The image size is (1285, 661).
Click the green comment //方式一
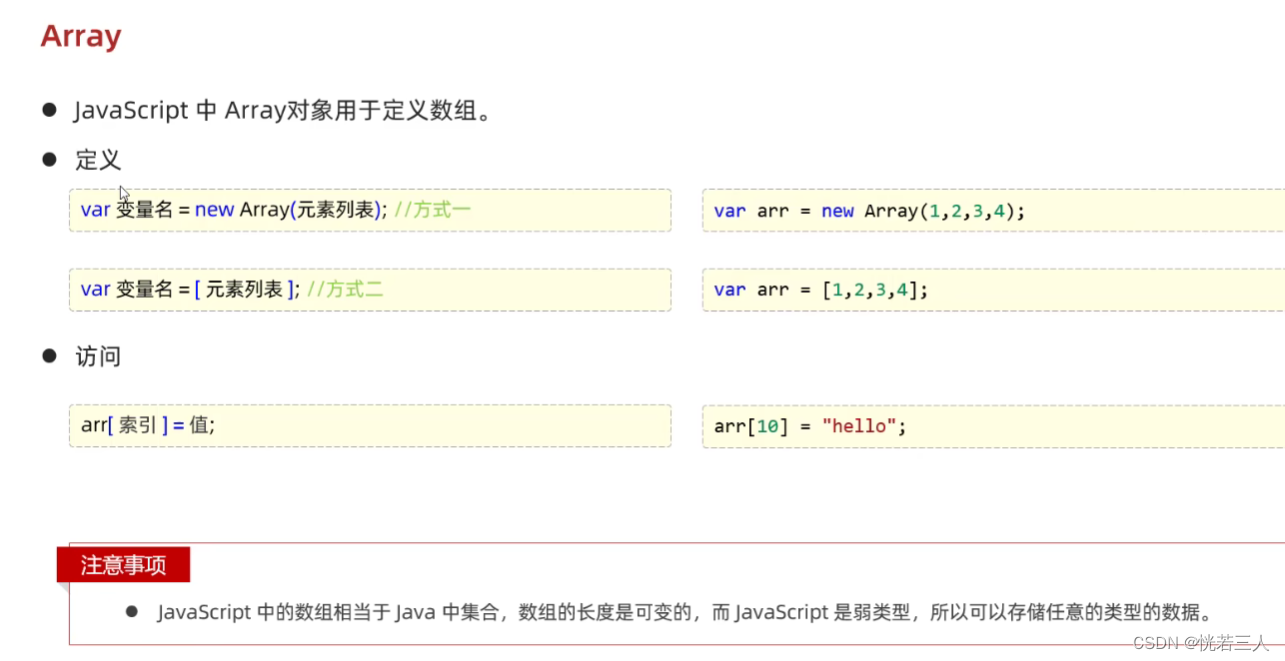point(432,210)
